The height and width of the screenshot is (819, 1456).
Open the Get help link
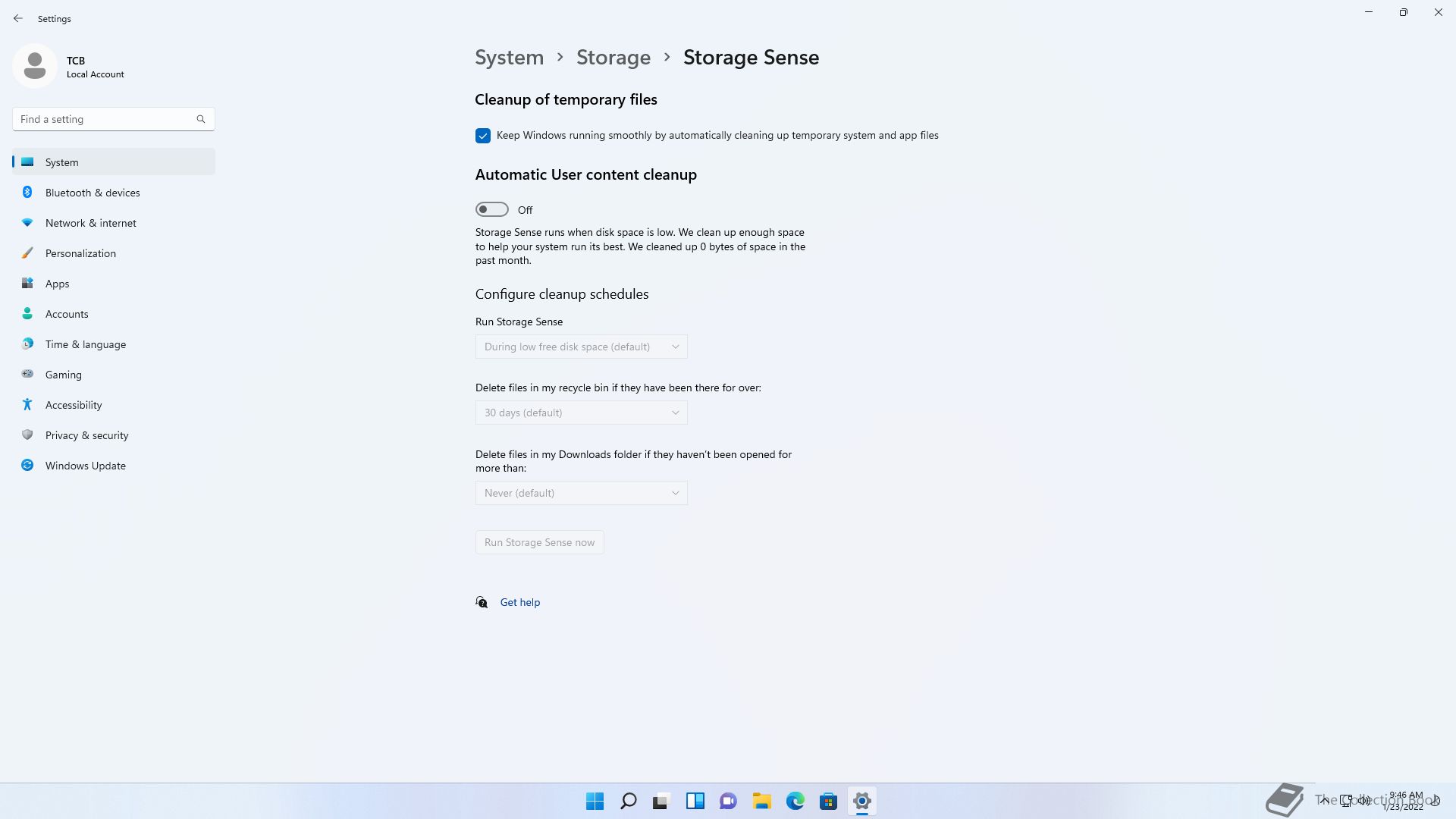(520, 602)
